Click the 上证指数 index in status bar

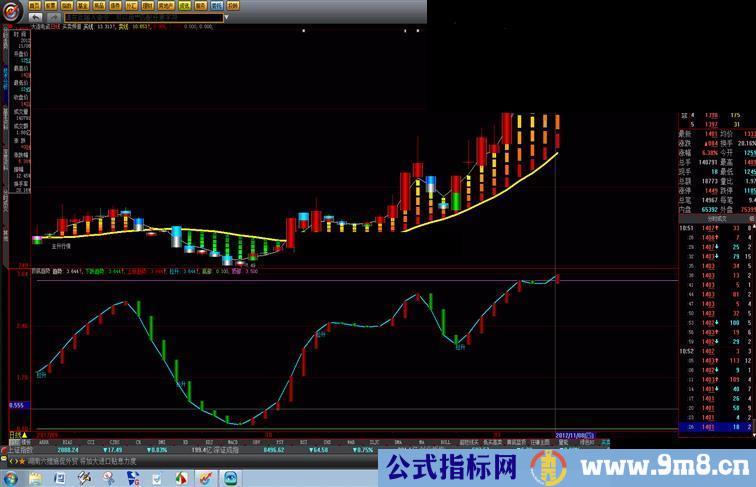18,451
